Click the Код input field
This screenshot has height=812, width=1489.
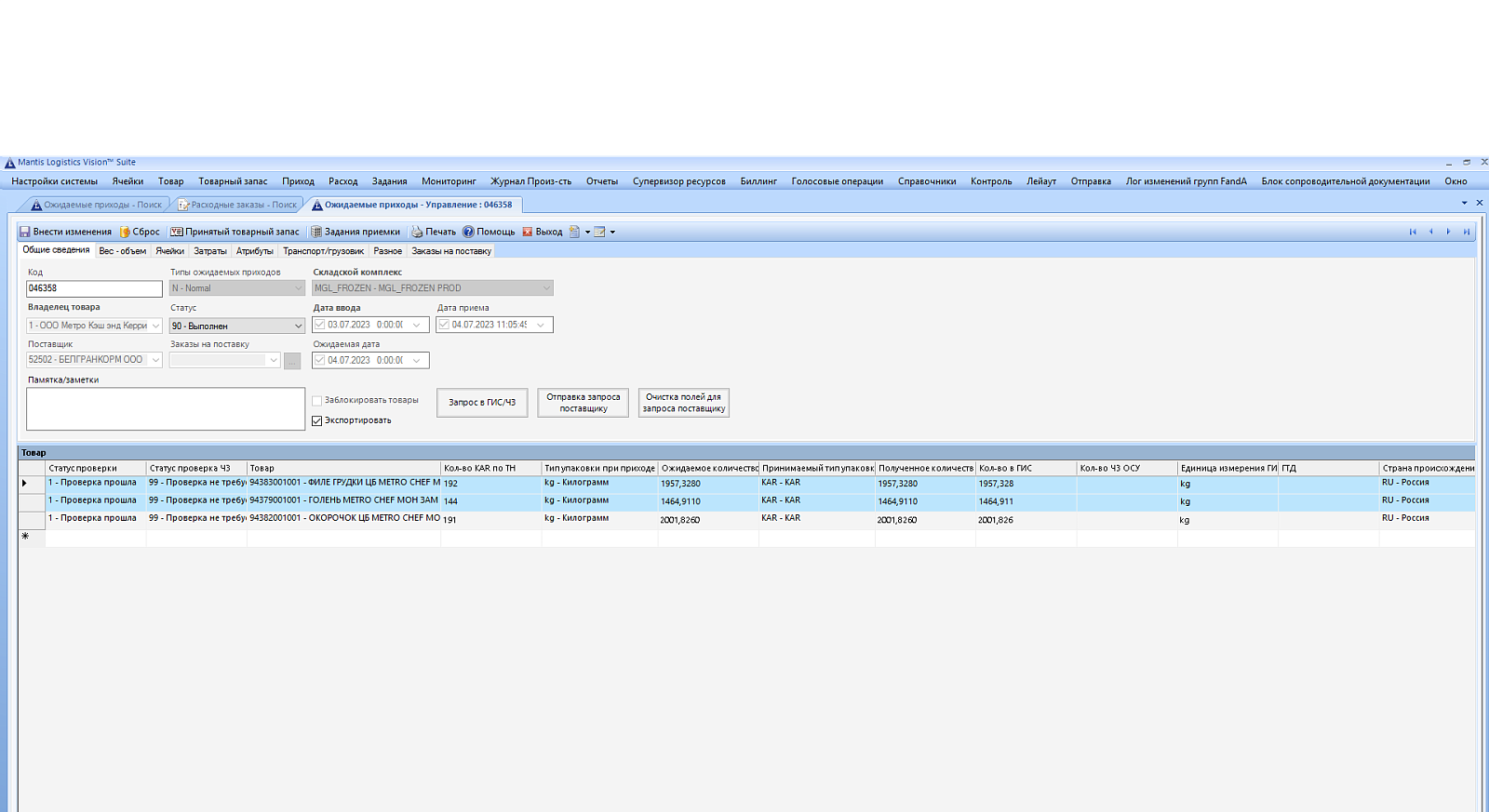(x=94, y=288)
